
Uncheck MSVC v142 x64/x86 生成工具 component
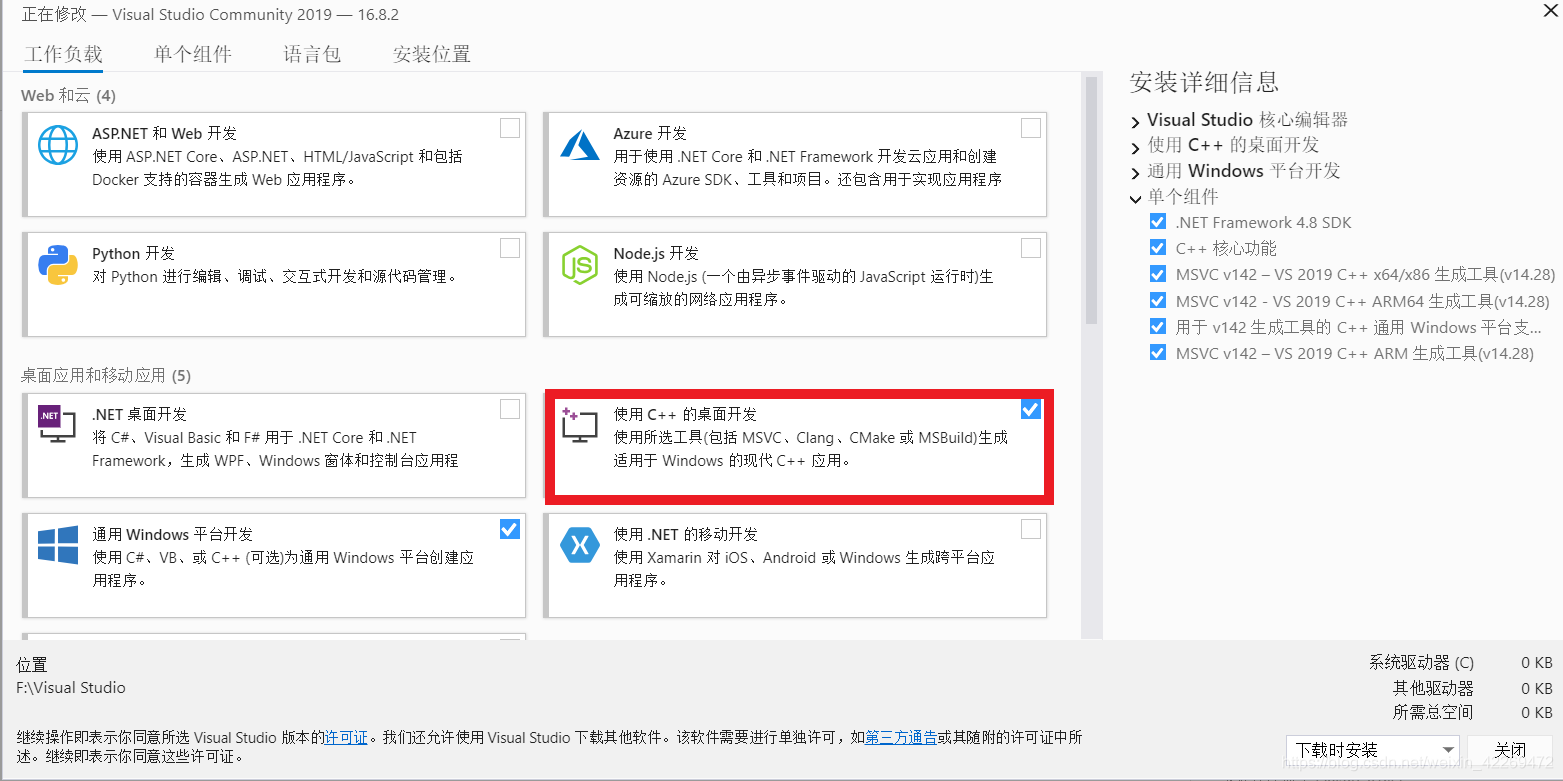click(x=1158, y=274)
